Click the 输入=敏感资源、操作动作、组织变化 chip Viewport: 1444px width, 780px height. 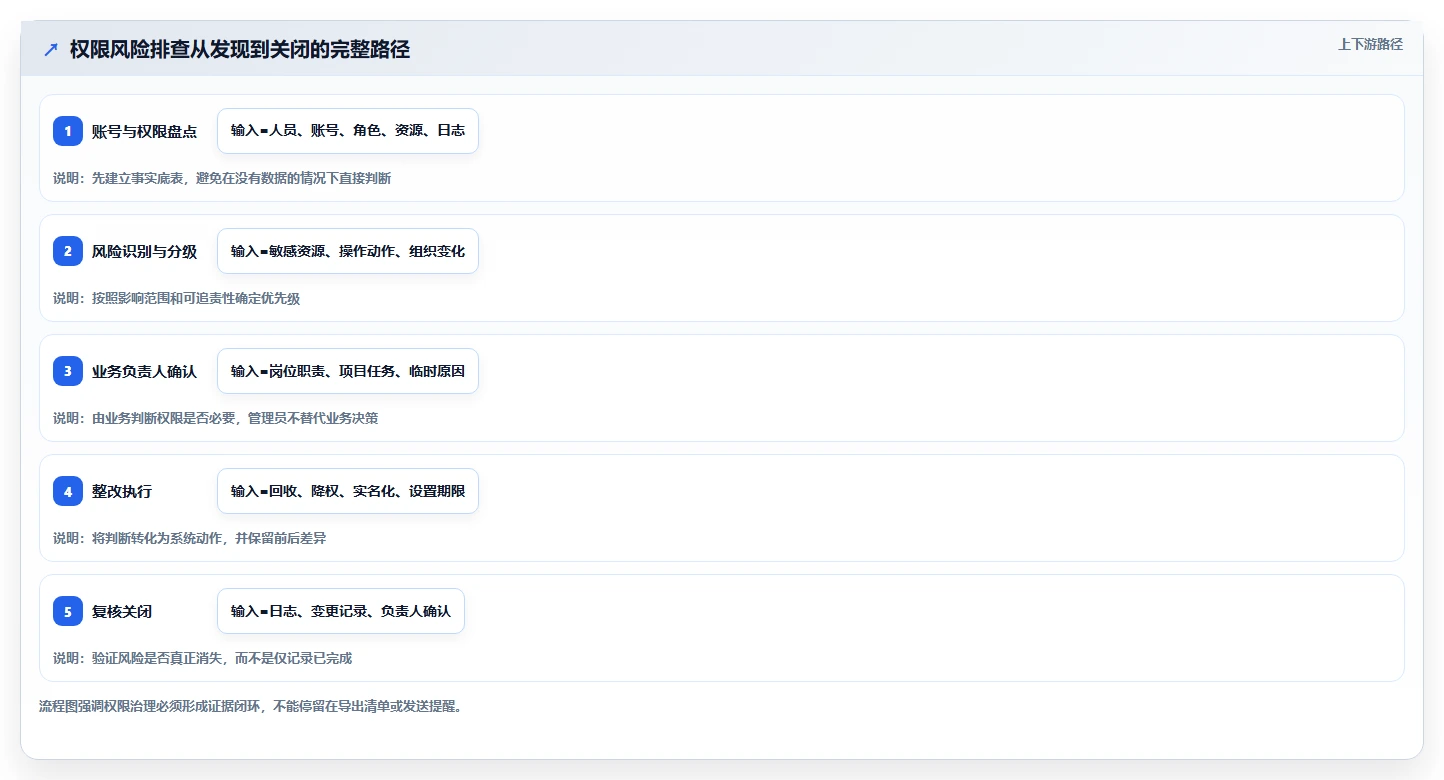pyautogui.click(x=348, y=251)
